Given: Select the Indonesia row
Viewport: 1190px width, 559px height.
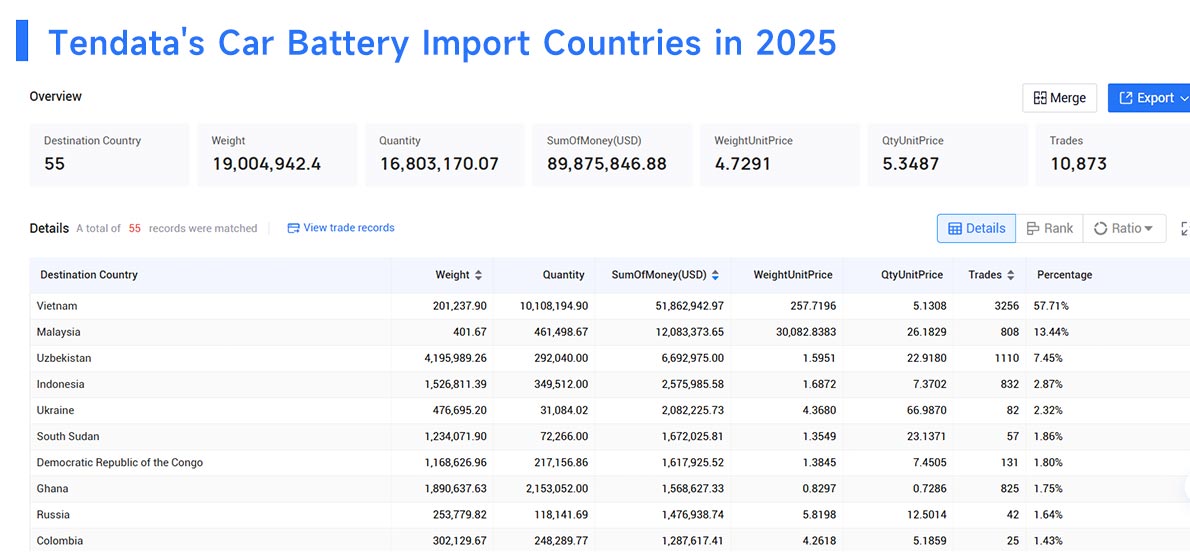Looking at the screenshot, I should (610, 385).
